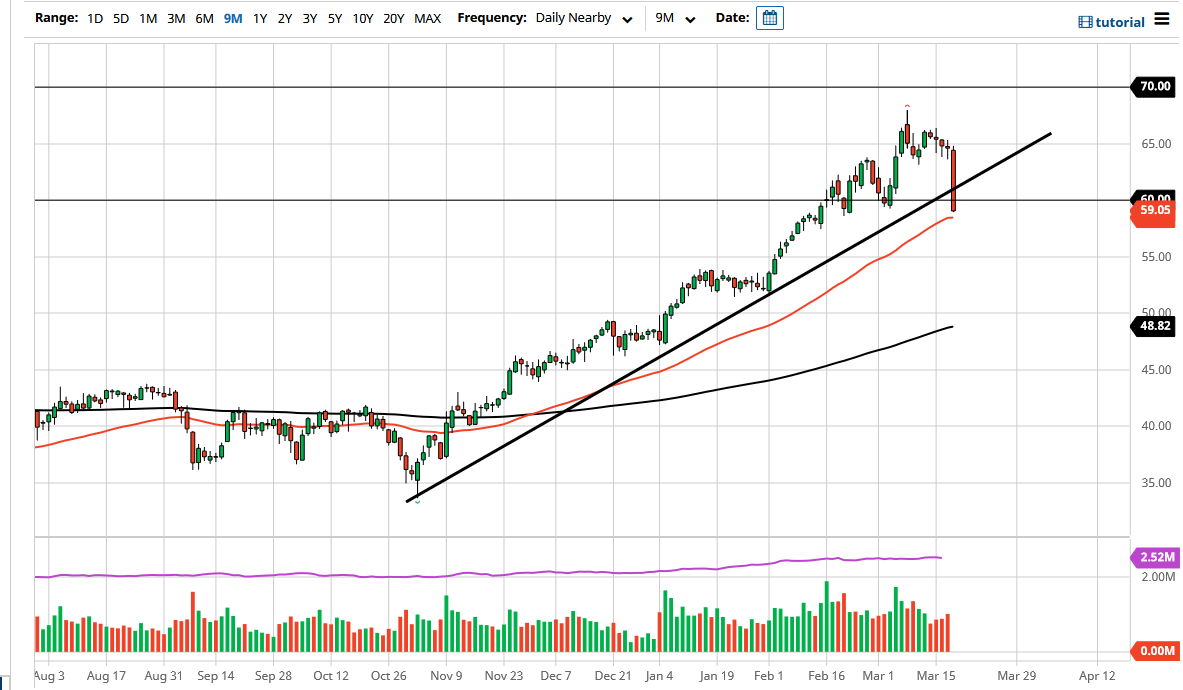Select the 20Y range option
1183x690 pixels.
392,17
